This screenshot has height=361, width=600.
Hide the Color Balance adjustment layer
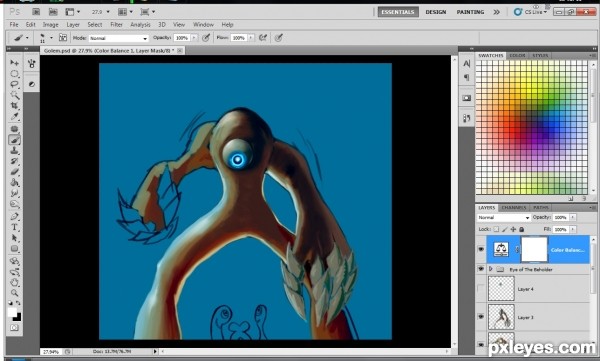pyautogui.click(x=481, y=250)
